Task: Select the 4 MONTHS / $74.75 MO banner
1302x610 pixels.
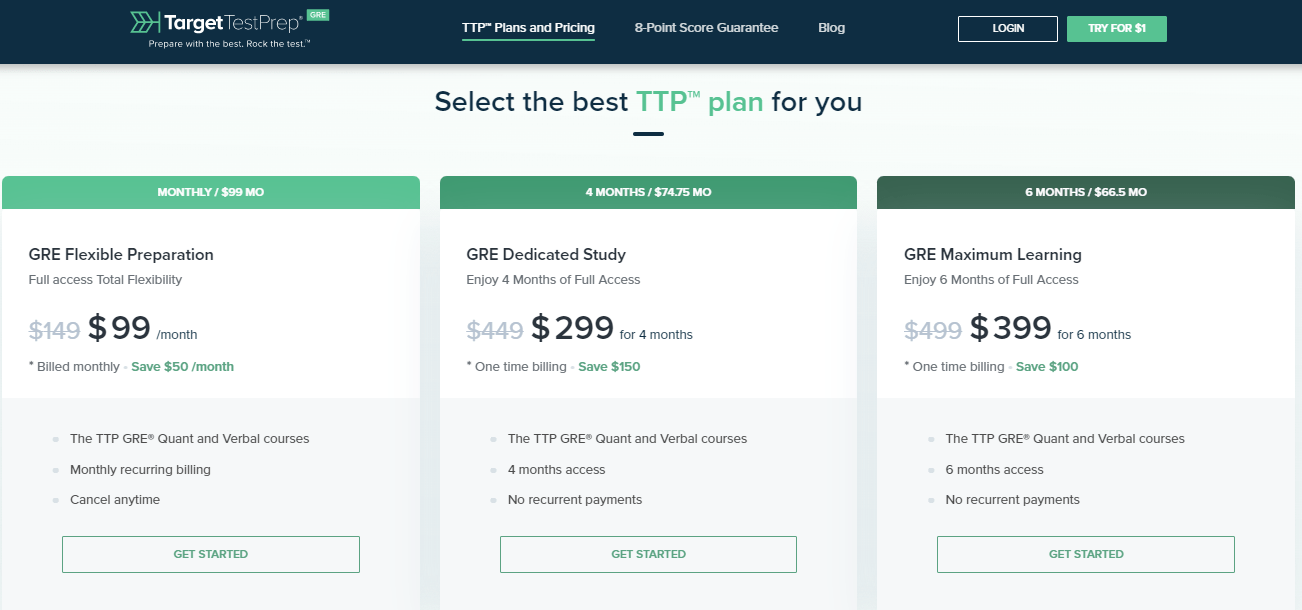Action: [x=648, y=192]
